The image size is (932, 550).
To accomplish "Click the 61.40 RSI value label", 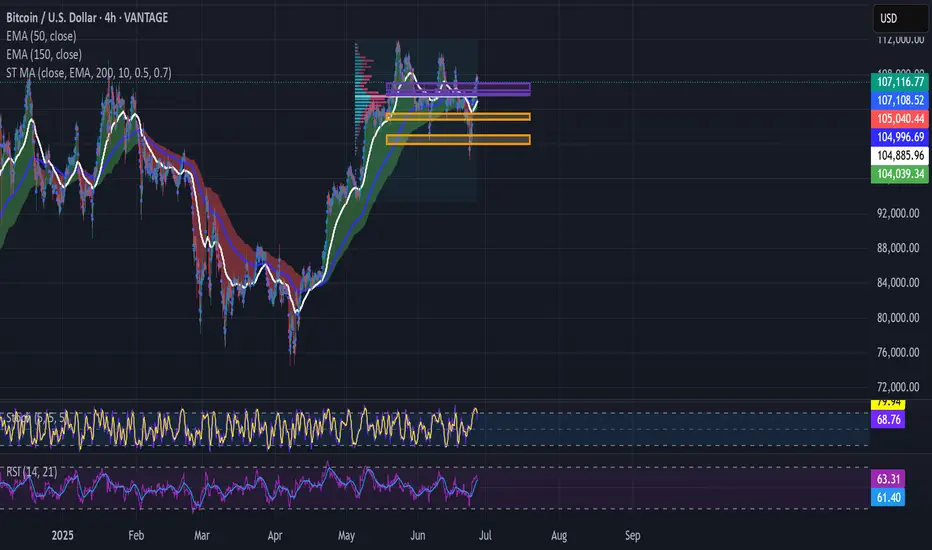I will pyautogui.click(x=888, y=497).
